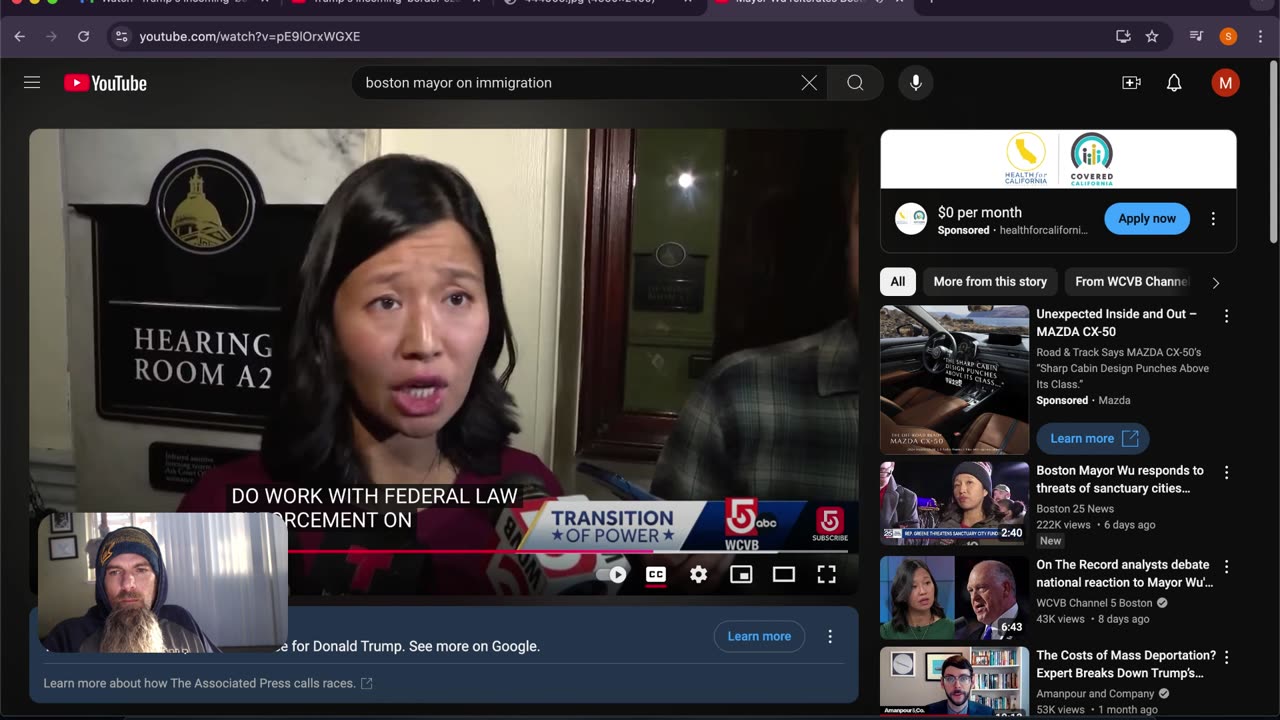Image resolution: width=1280 pixels, height=720 pixels.
Task: Open the media control icon in browser toolbar
Action: (1196, 36)
